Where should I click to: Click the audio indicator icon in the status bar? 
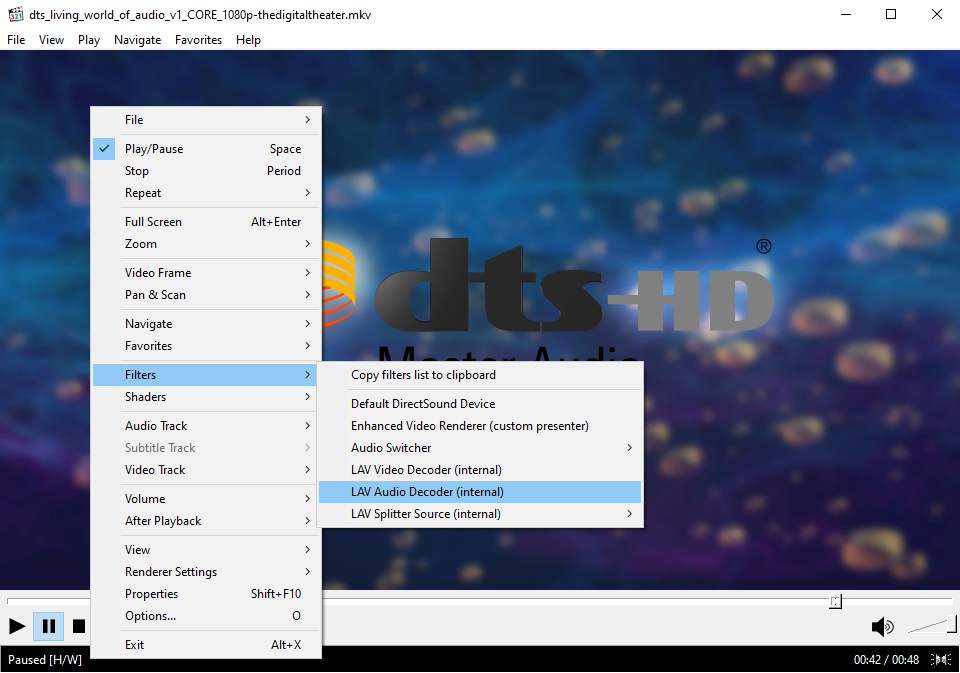(940, 660)
